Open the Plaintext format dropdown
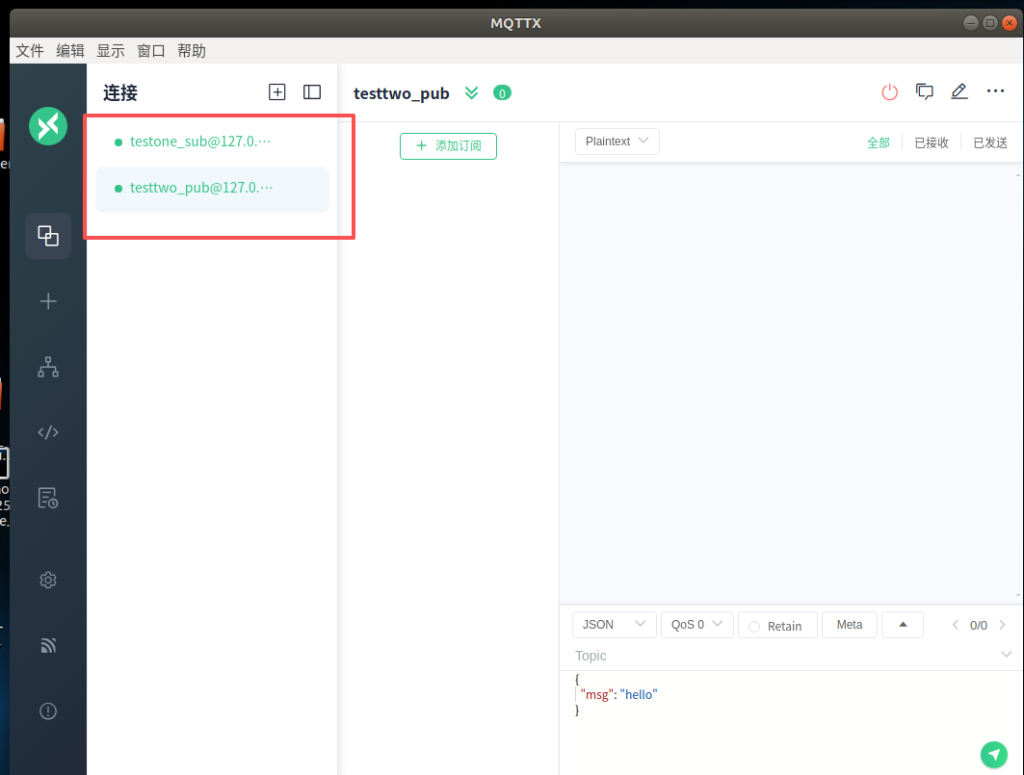 [617, 142]
